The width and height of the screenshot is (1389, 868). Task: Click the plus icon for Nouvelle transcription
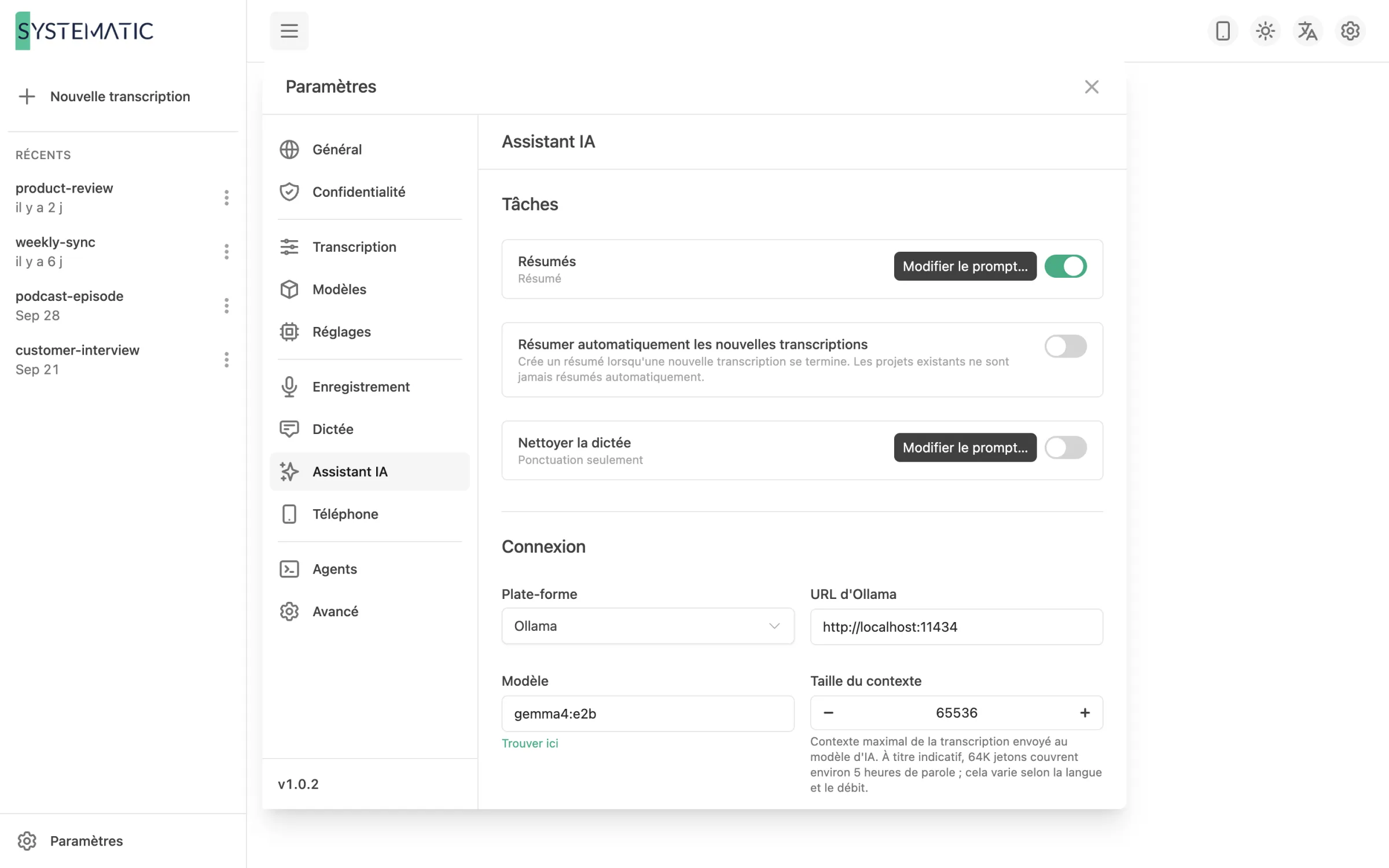click(27, 96)
